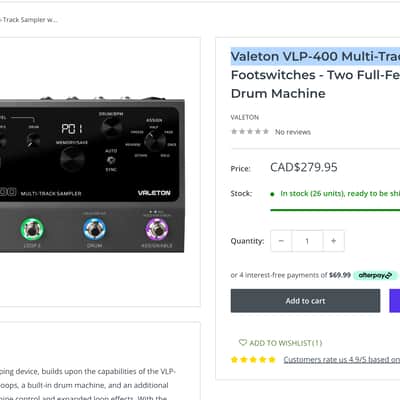Click the five-star product rating icons

click(250, 131)
